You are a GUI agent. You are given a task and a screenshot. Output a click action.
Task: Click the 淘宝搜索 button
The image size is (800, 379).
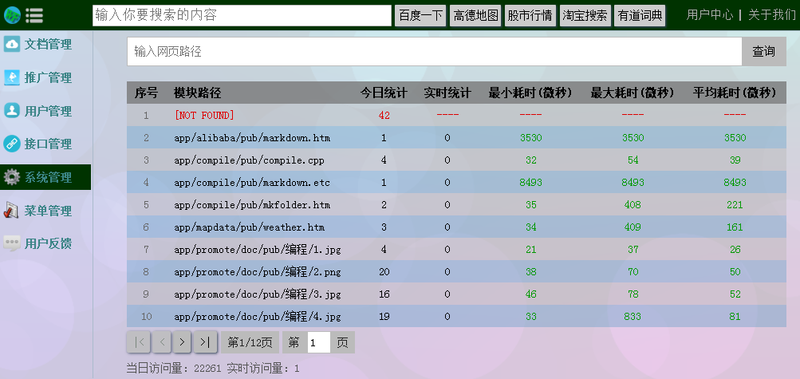point(585,16)
